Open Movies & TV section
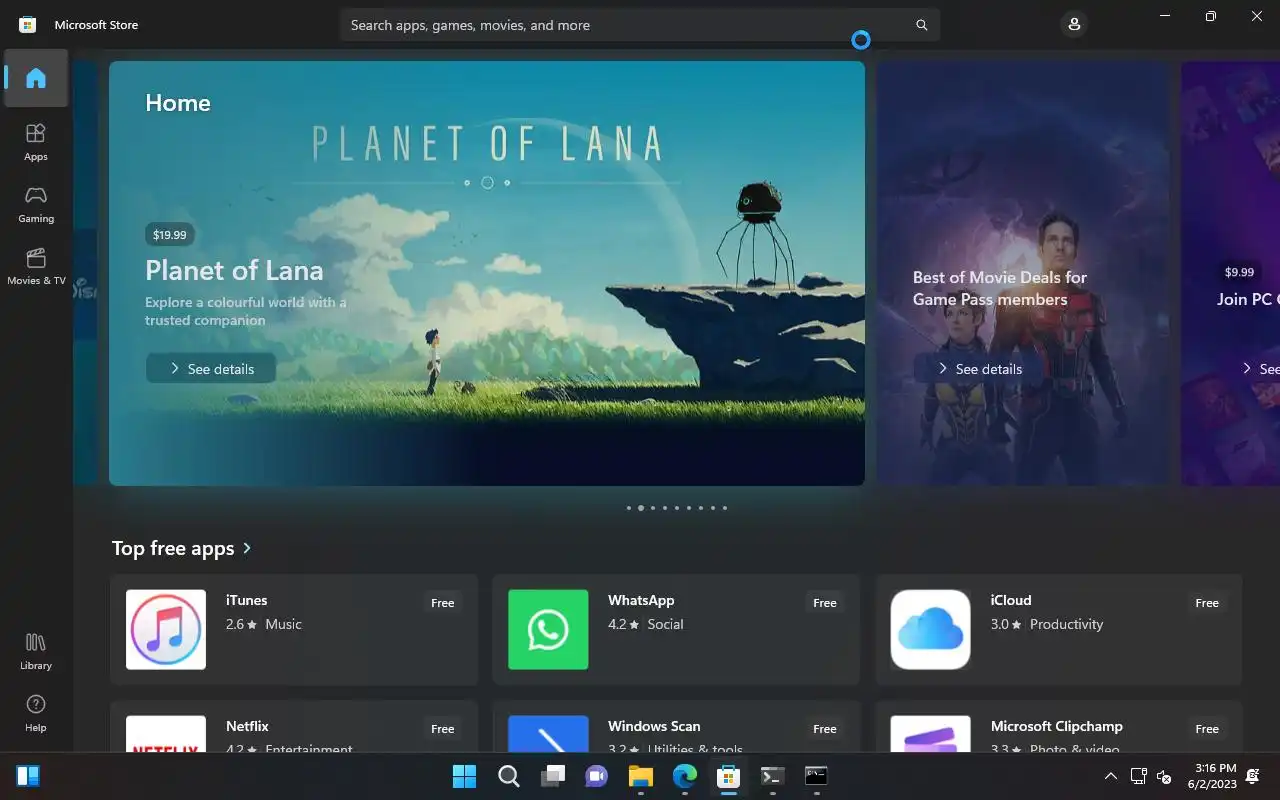1280x800 pixels. pos(36,266)
